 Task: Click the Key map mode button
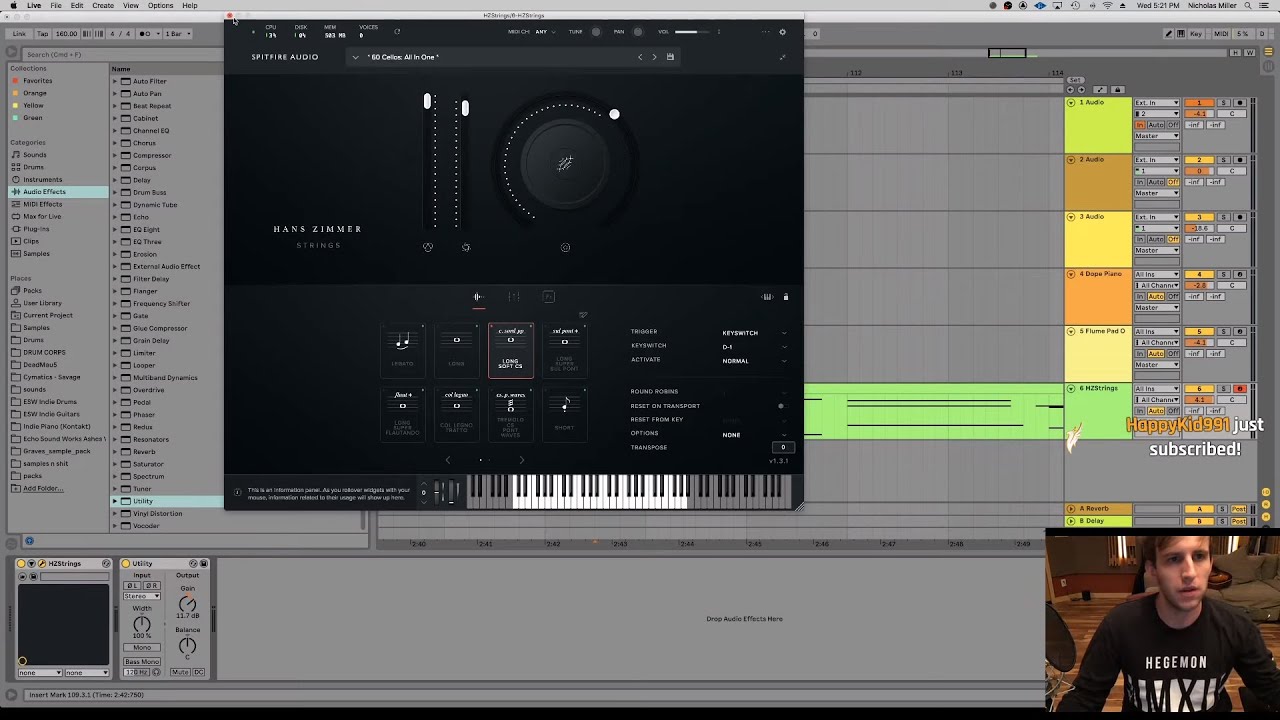tap(1196, 34)
